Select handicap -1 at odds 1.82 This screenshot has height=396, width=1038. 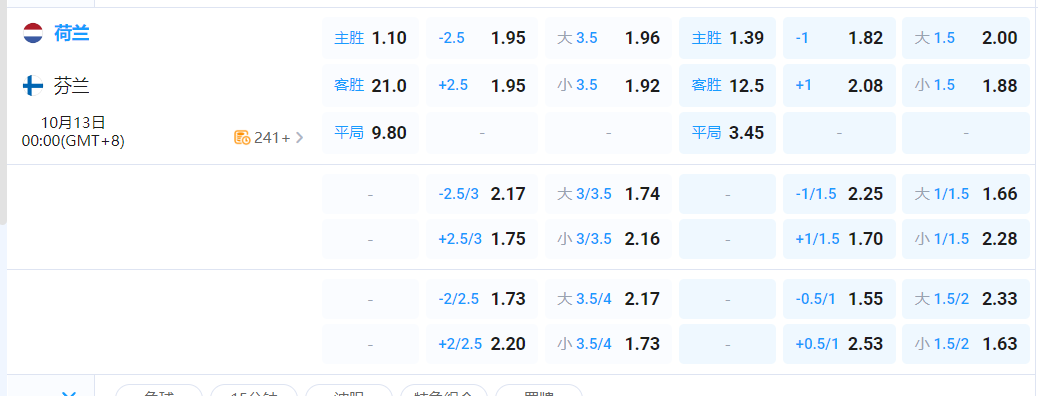(839, 38)
